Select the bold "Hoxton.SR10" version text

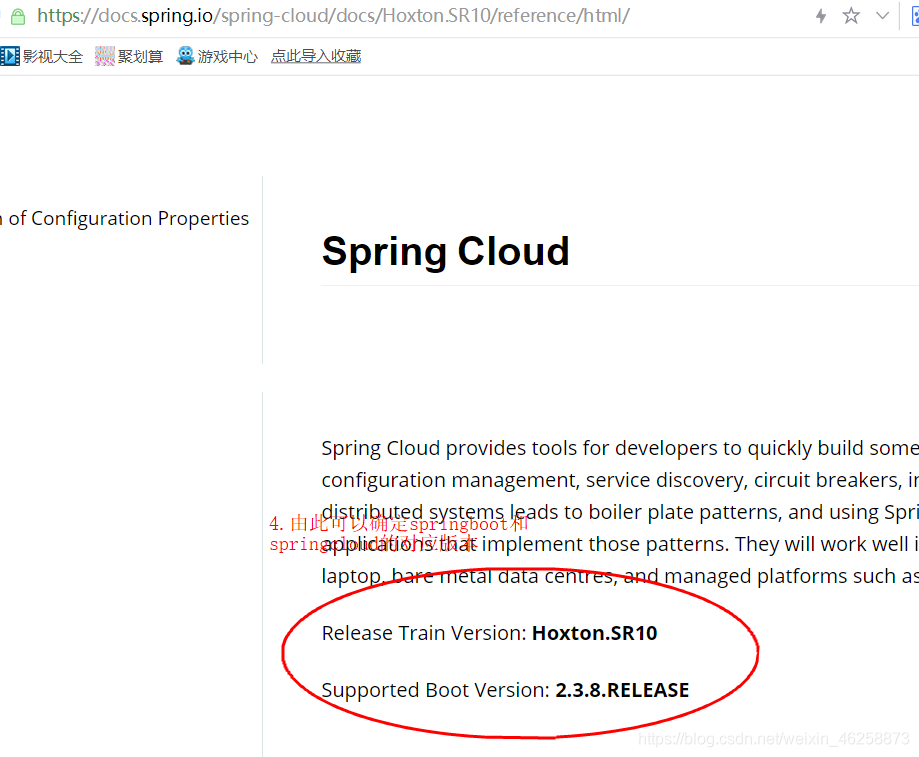point(594,632)
